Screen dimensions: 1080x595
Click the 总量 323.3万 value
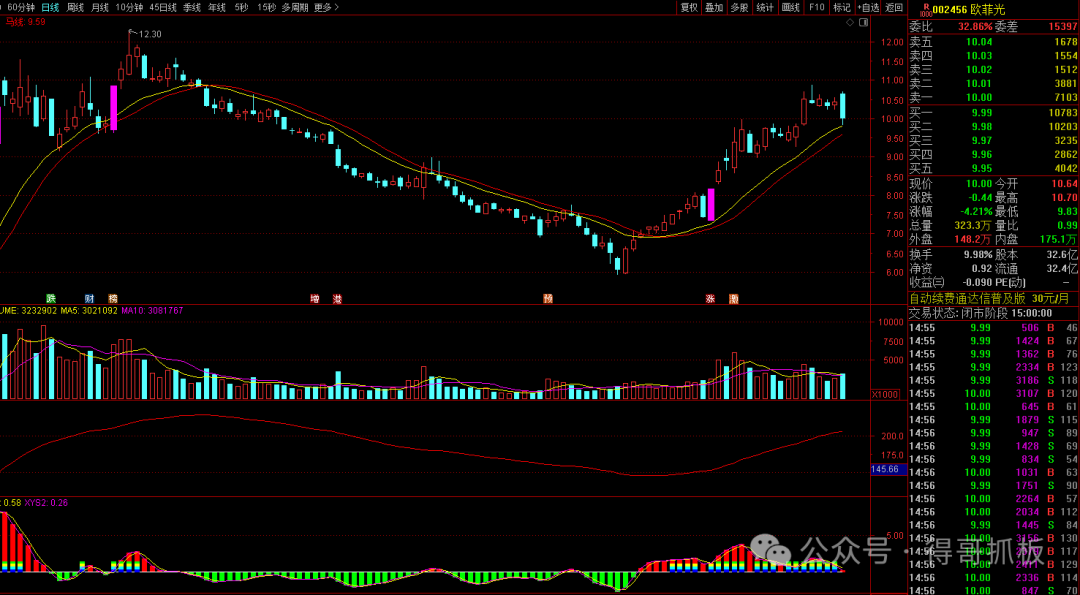[x=974, y=225]
